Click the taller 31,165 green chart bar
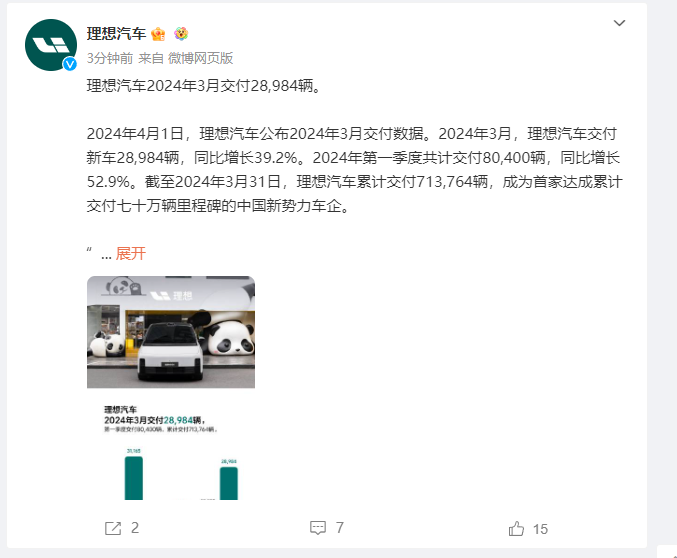Screen dimensions: 677x558 coord(134,478)
